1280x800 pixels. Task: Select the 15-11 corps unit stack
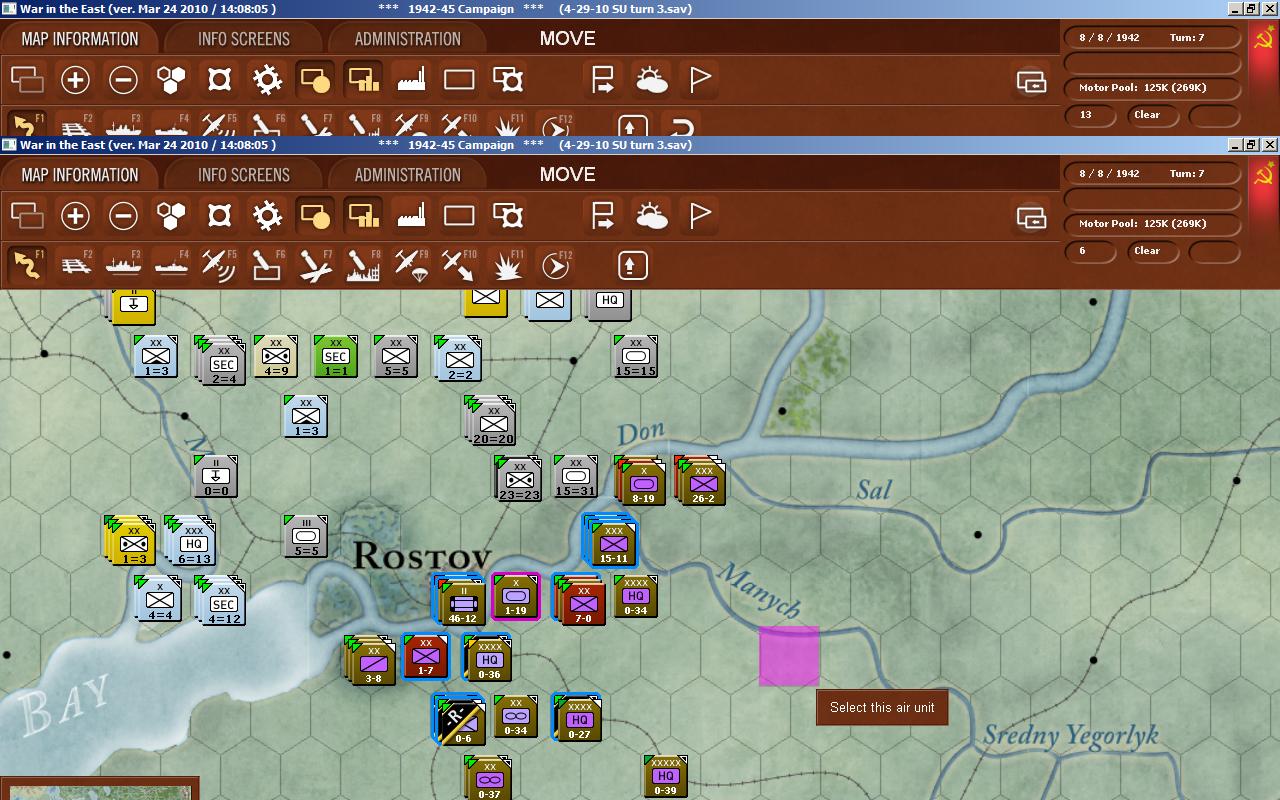pyautogui.click(x=611, y=540)
